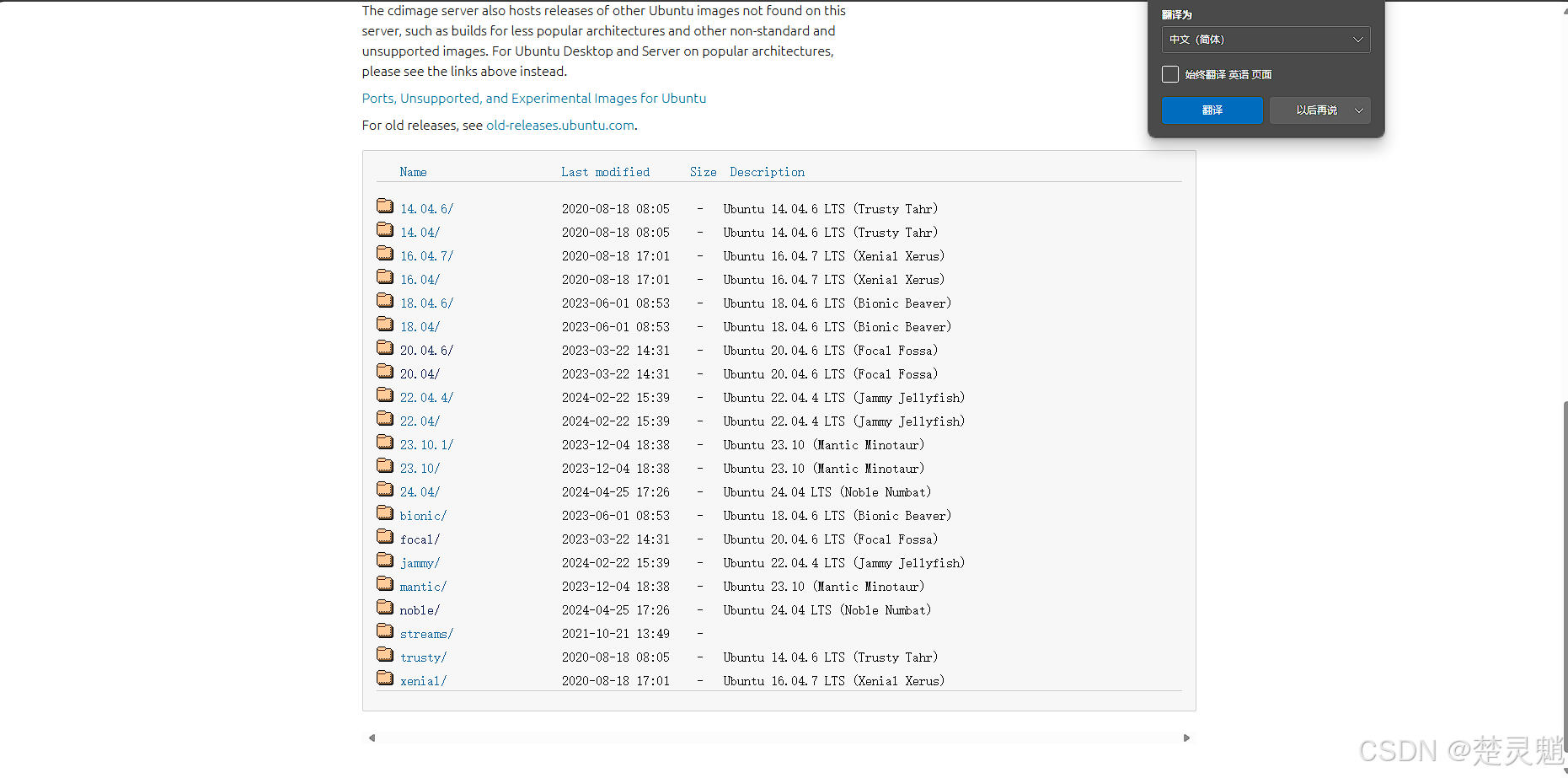Click the folder icon beside 22.04/
The height and width of the screenshot is (778, 1568).
click(385, 418)
